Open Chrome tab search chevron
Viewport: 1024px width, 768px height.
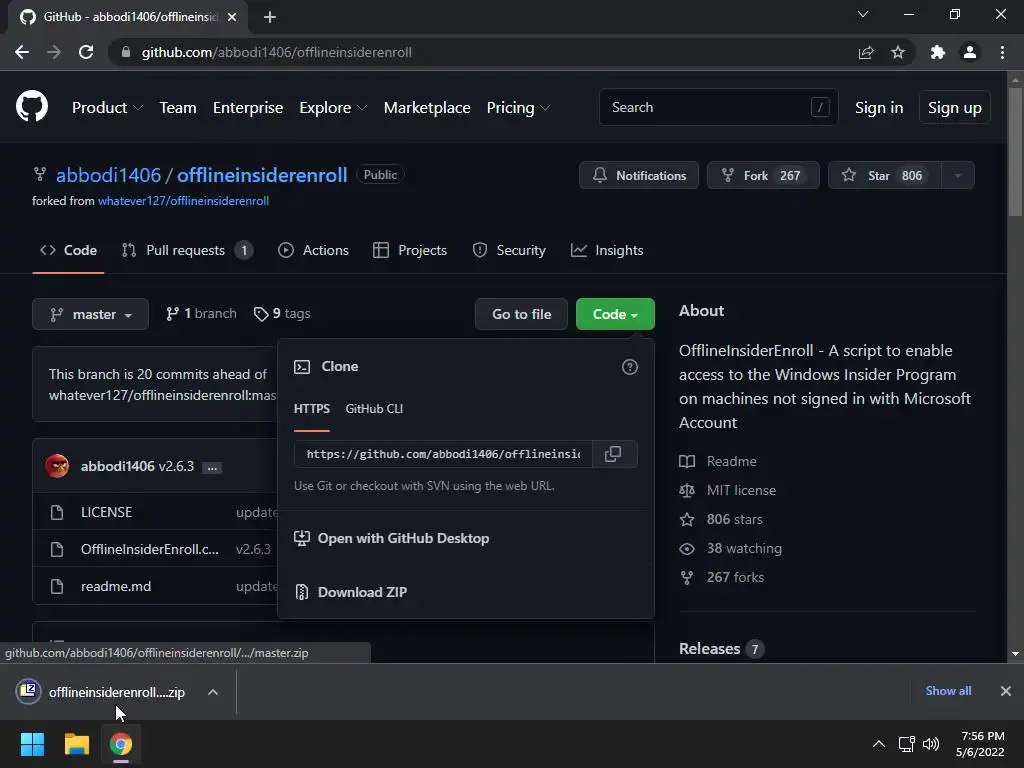pyautogui.click(x=863, y=14)
